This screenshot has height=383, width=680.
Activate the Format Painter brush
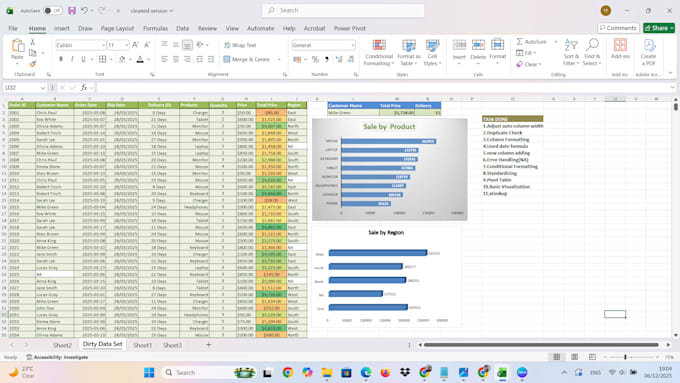click(x=33, y=64)
